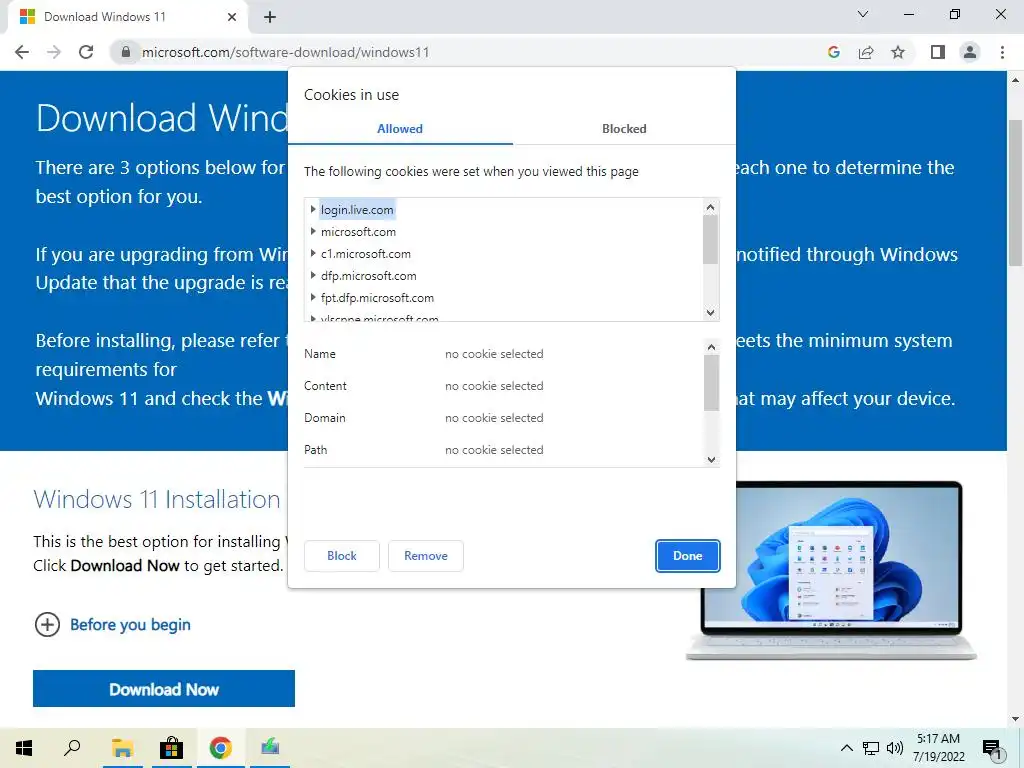Open the Windows Start menu
Viewport: 1024px width, 768px height.
tap(24, 748)
